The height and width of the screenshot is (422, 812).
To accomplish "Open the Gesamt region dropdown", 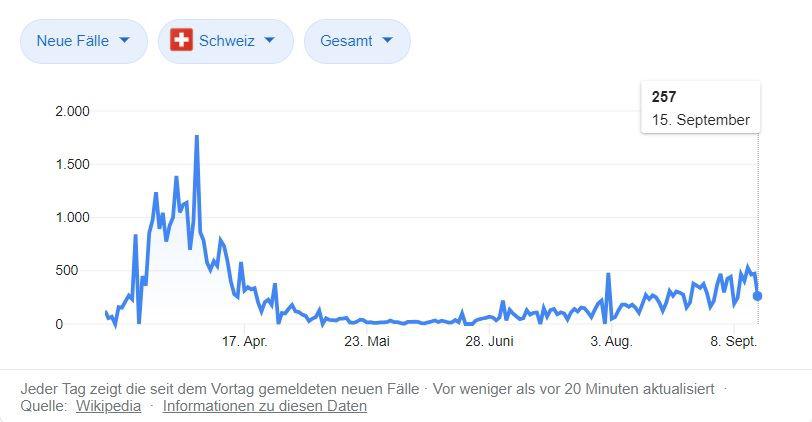I will [357, 41].
